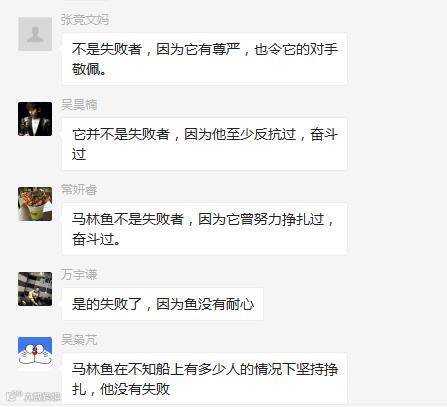The image size is (447, 407).
Task: Select the message about 反抗过，奋斗过
Action: tap(204, 144)
